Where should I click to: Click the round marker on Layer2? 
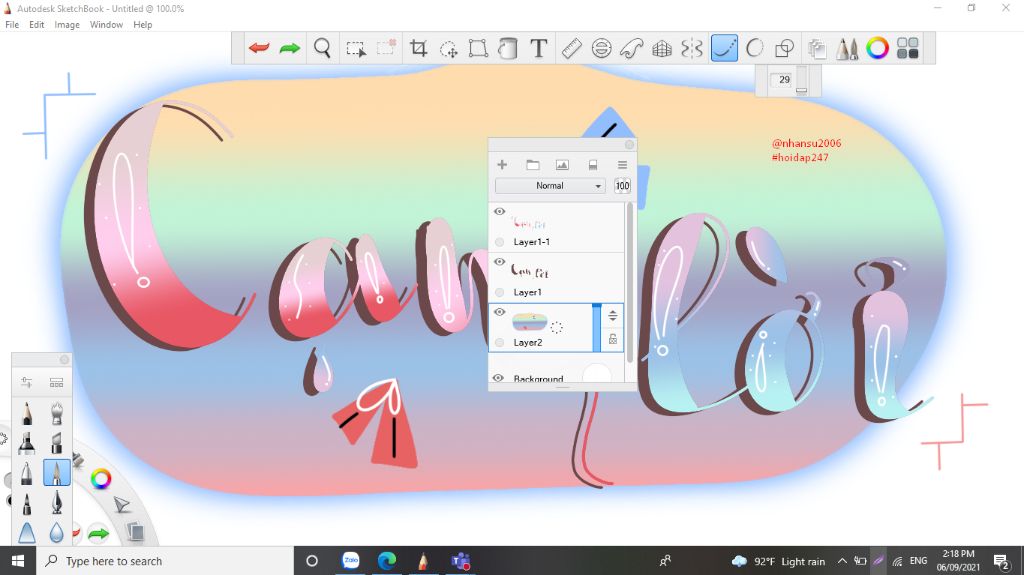click(500, 342)
